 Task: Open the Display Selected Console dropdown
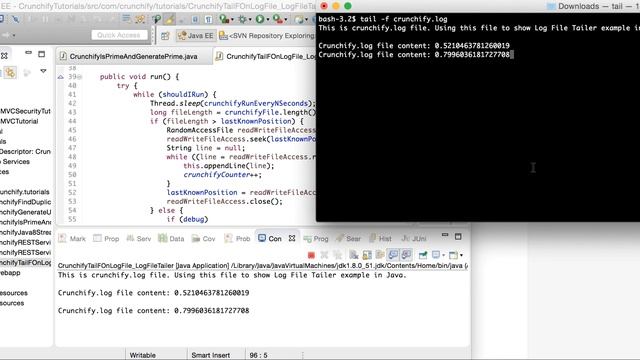click(x=443, y=256)
